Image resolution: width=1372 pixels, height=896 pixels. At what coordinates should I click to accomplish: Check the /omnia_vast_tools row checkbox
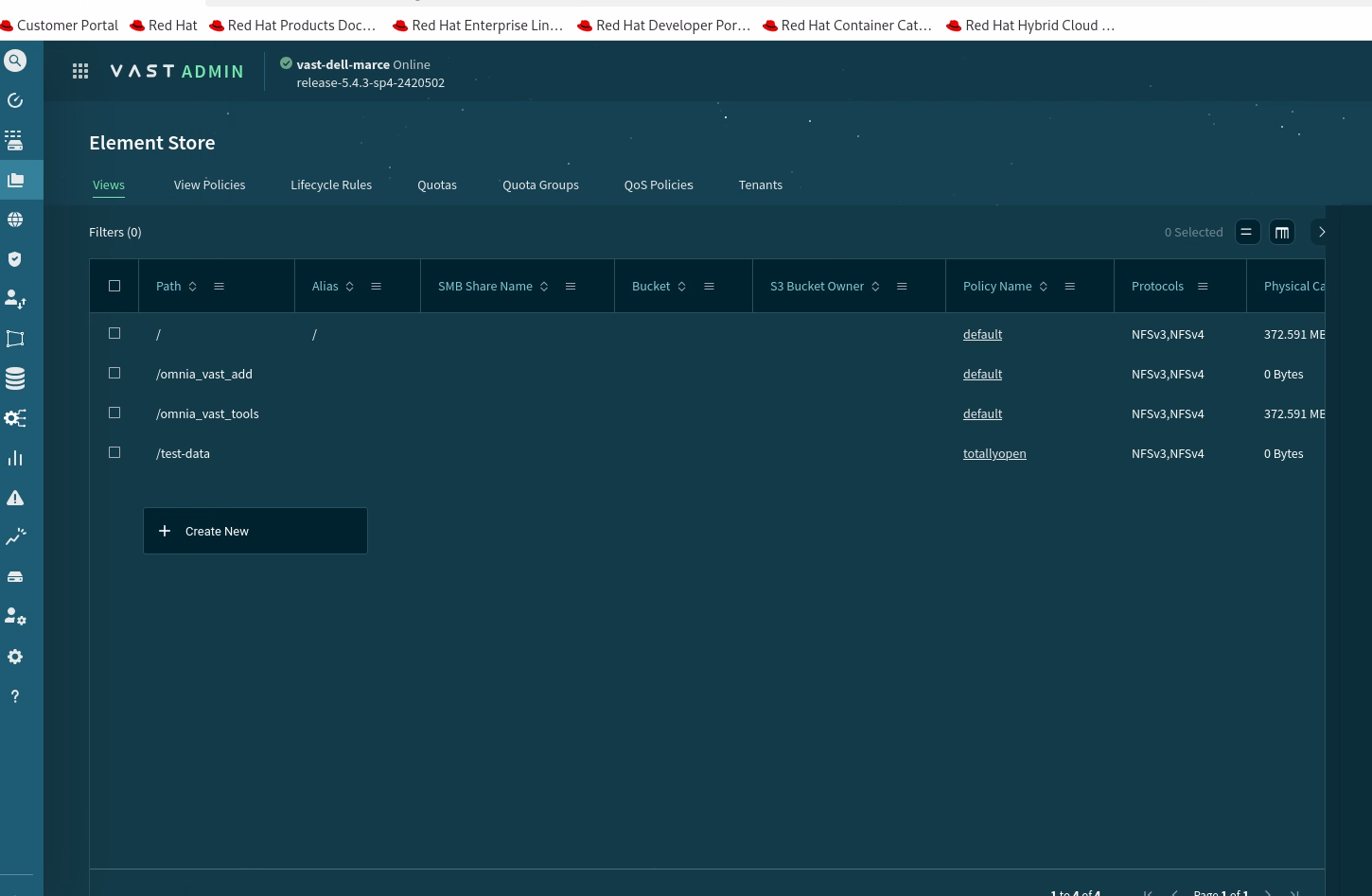pos(114,413)
